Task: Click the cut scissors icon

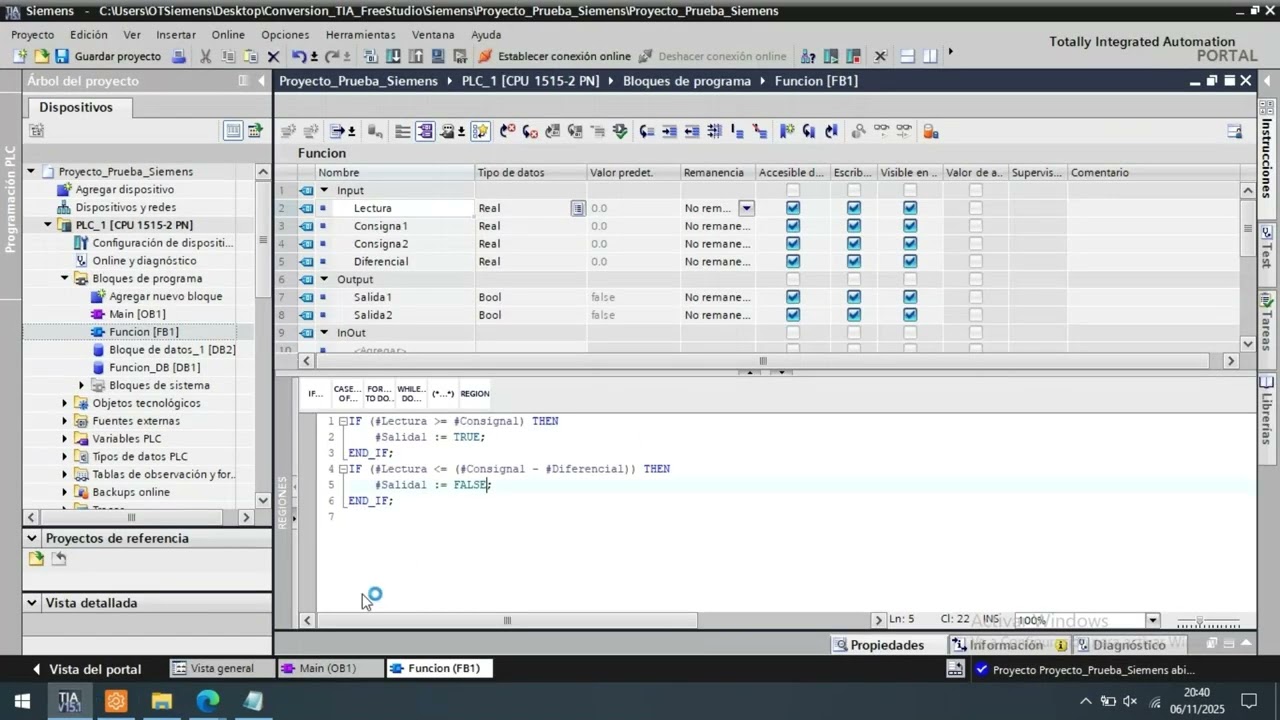Action: point(204,56)
